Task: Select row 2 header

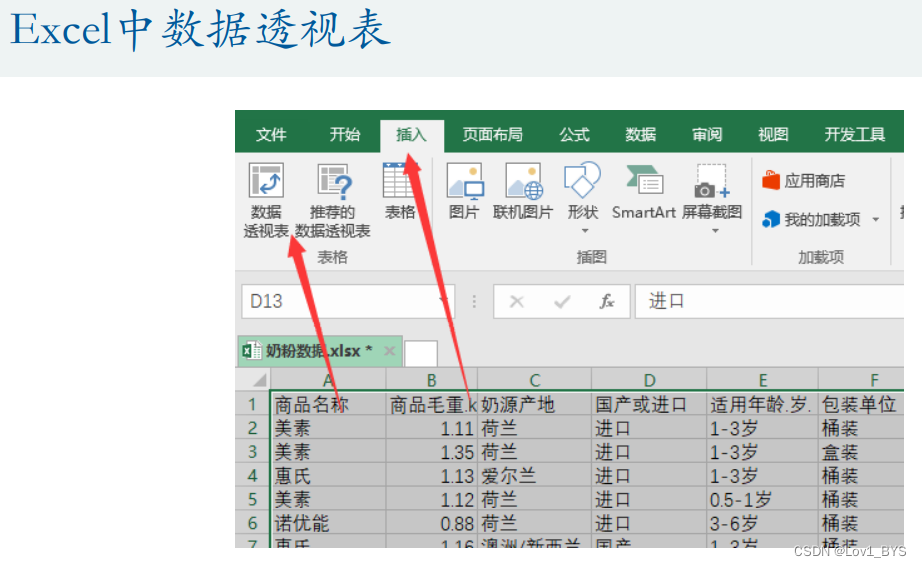Action: pyautogui.click(x=253, y=428)
